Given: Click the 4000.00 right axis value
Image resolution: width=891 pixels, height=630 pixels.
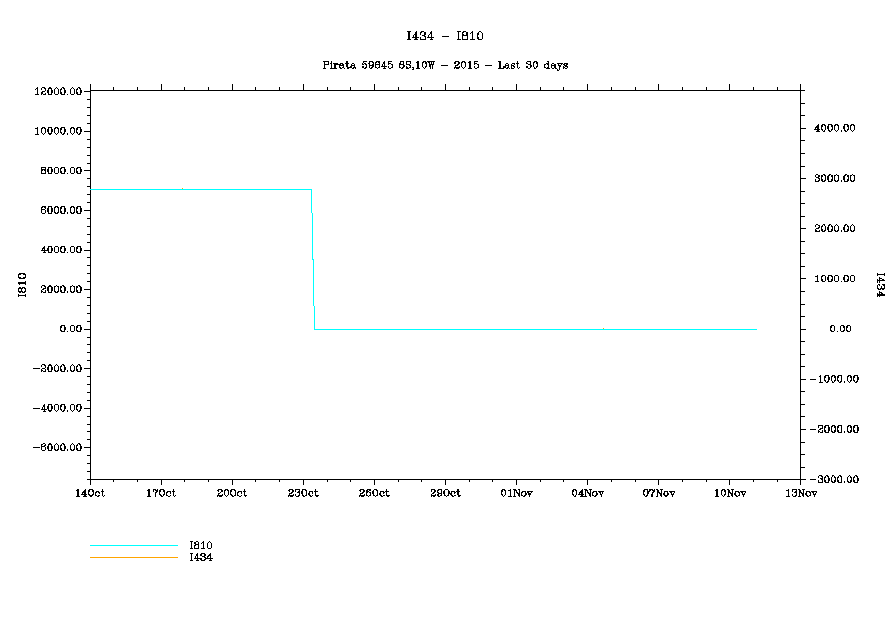Looking at the screenshot, I should [835, 129].
